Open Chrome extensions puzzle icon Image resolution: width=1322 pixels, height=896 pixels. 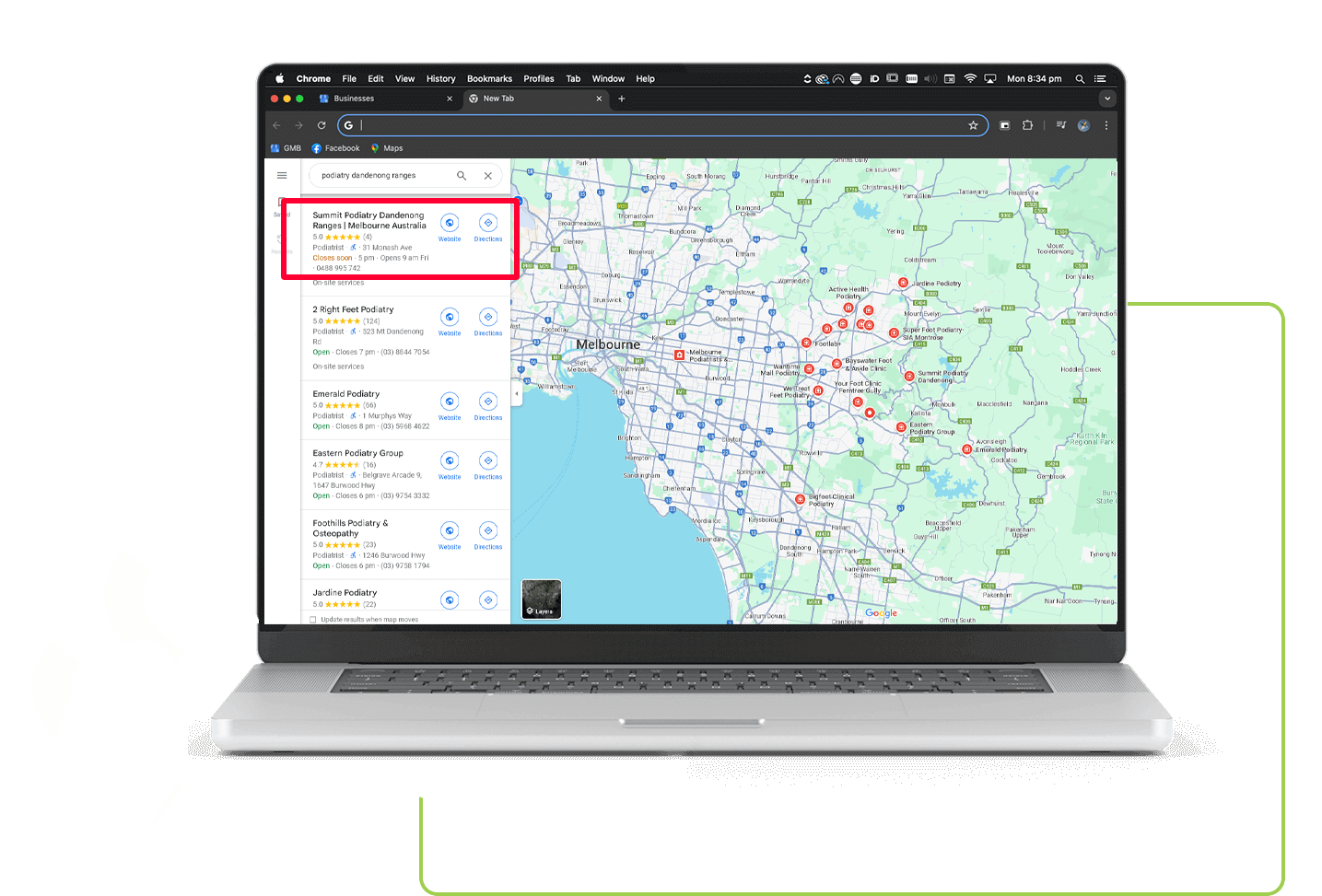pos(1027,125)
